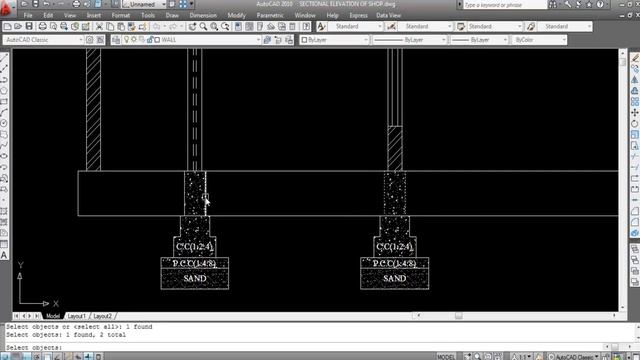Switch to the Layout2 tab

point(102,316)
